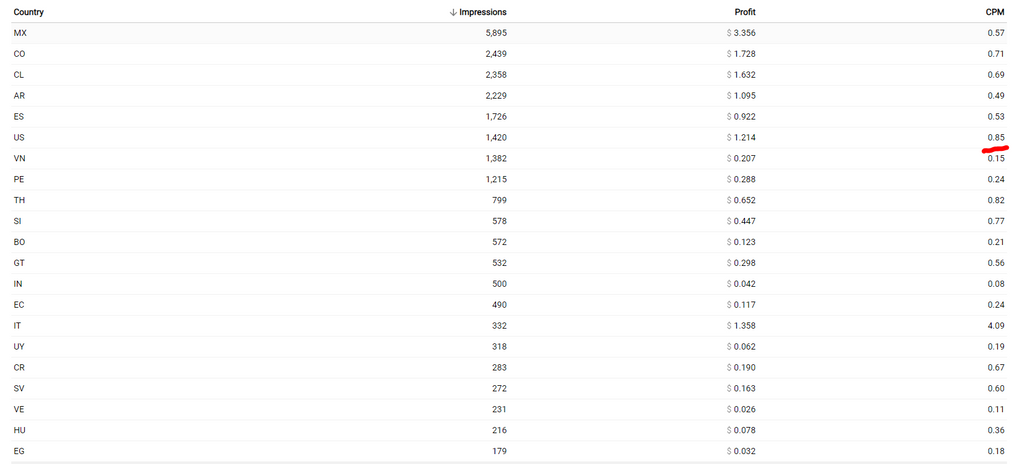Sort table by Country column header
This screenshot has height=464, width=1024.
point(28,12)
